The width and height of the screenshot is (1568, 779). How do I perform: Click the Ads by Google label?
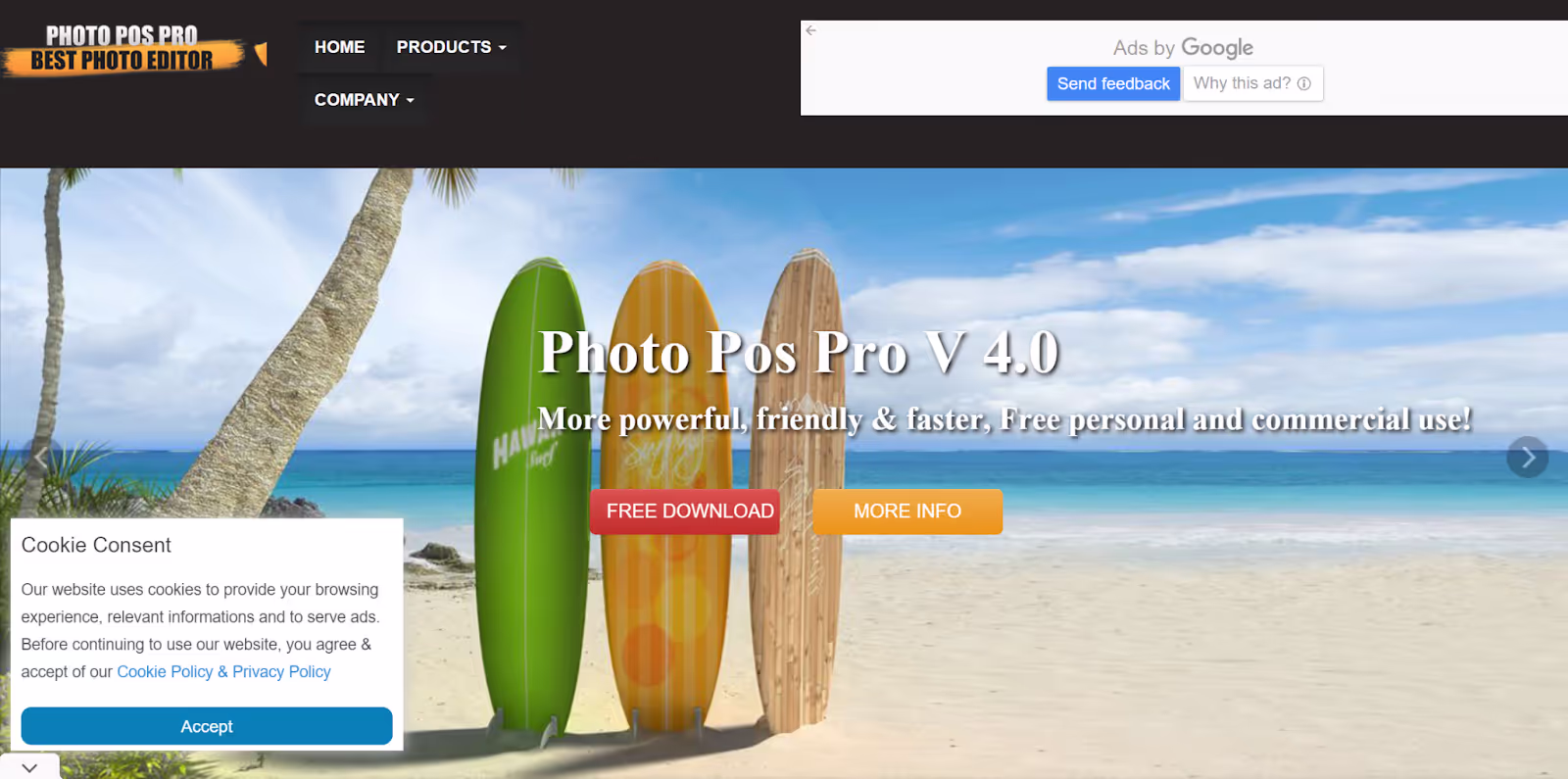point(1183,48)
